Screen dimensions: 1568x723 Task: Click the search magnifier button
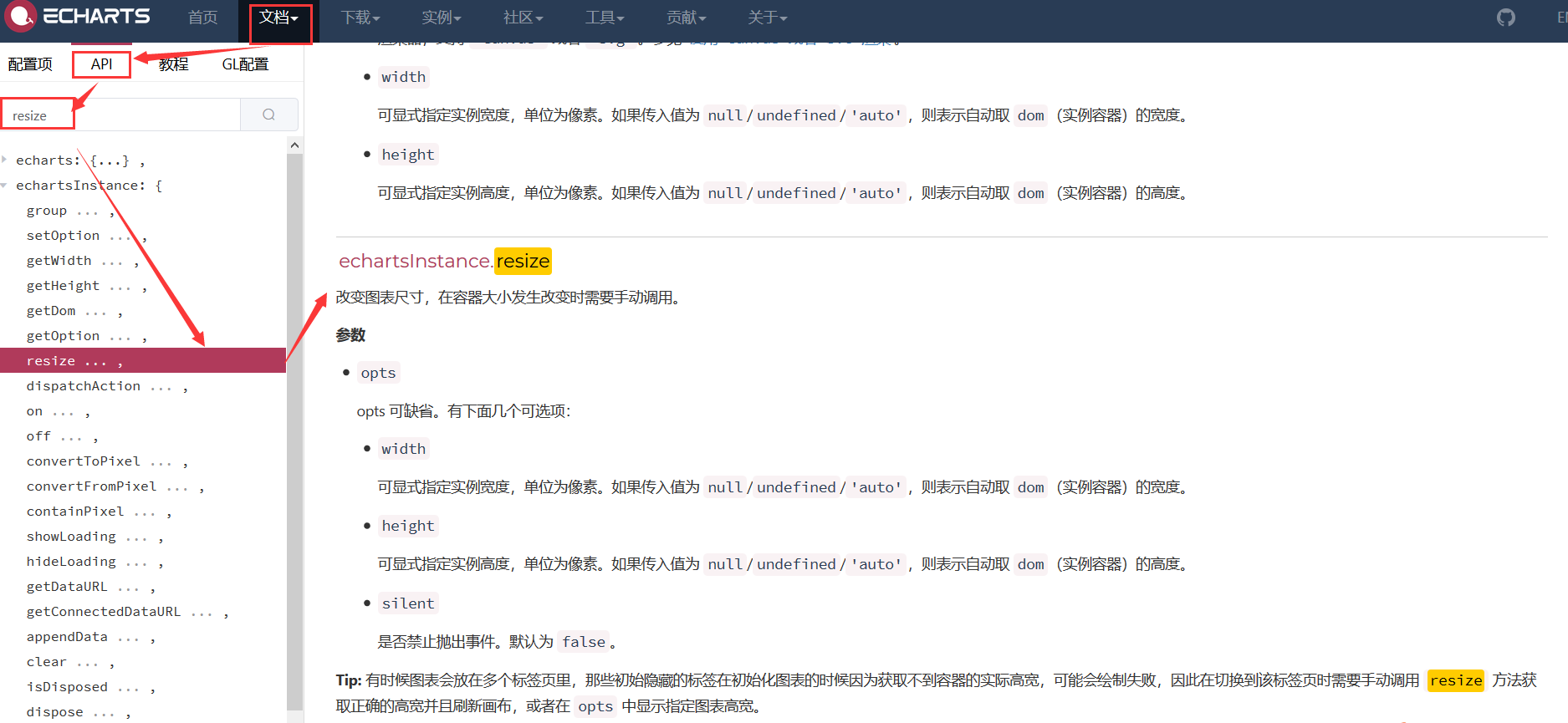(x=268, y=115)
